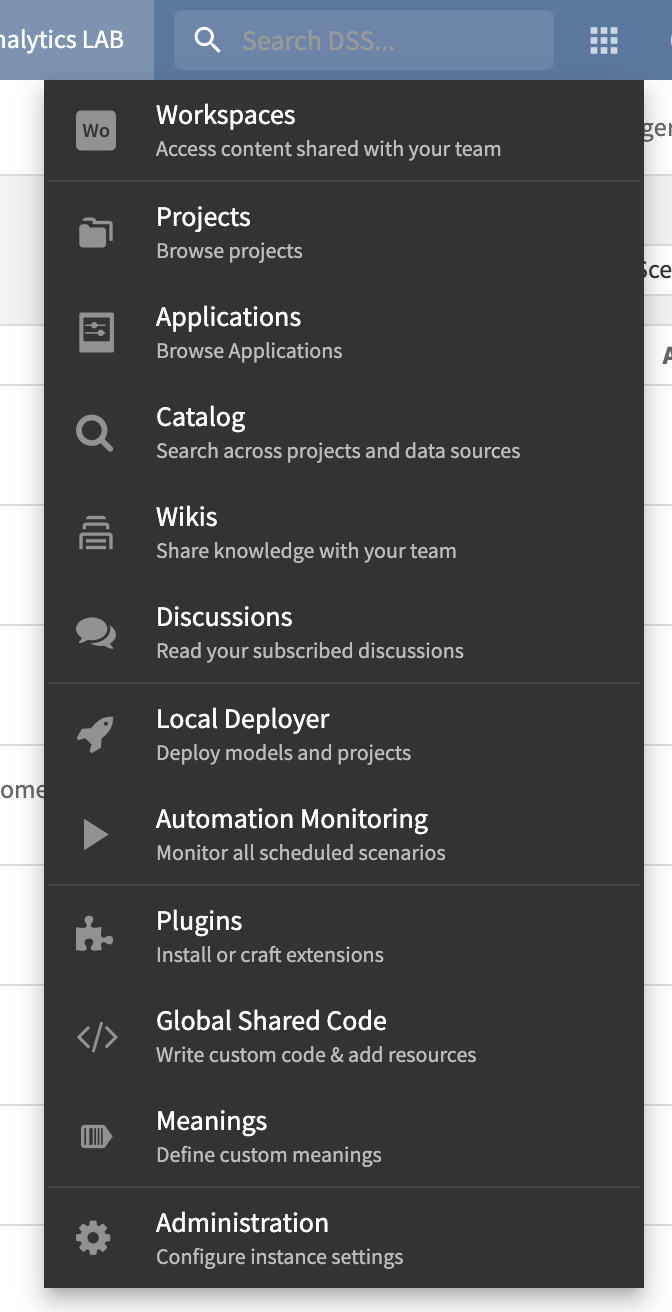Viewport: 672px width, 1312px height.
Task: Click 'Access content shared with your team' text
Action: [x=329, y=149]
